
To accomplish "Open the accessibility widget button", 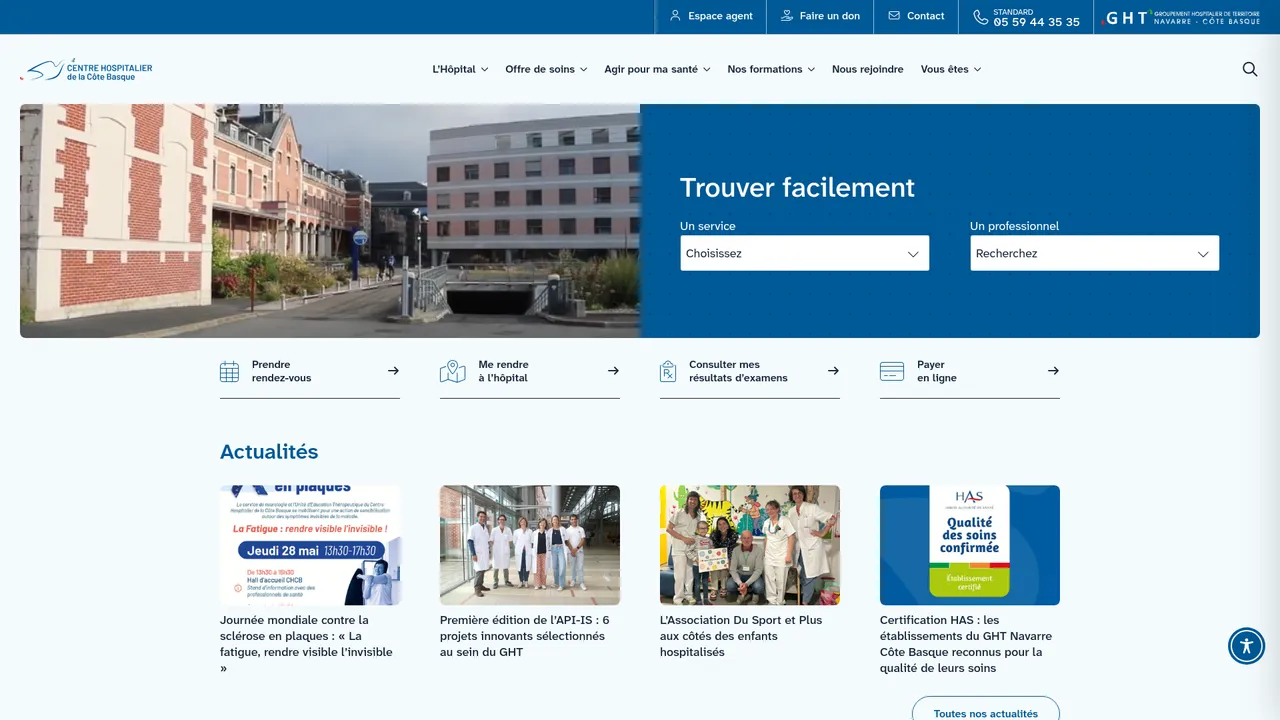I will click(1246, 645).
